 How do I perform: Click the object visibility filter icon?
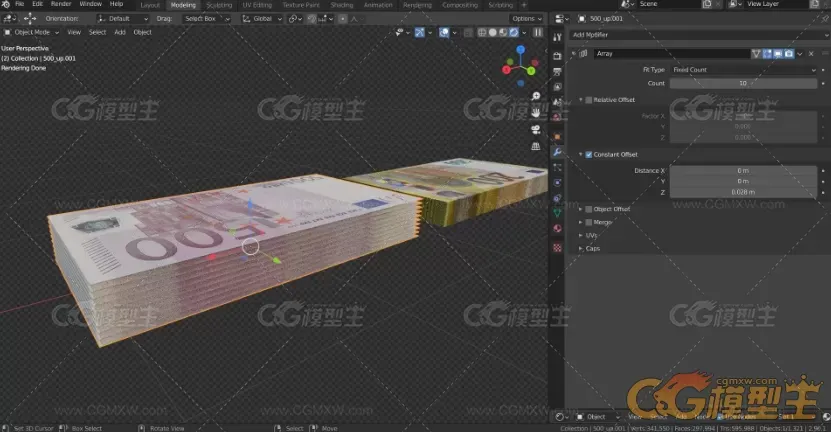point(399,32)
